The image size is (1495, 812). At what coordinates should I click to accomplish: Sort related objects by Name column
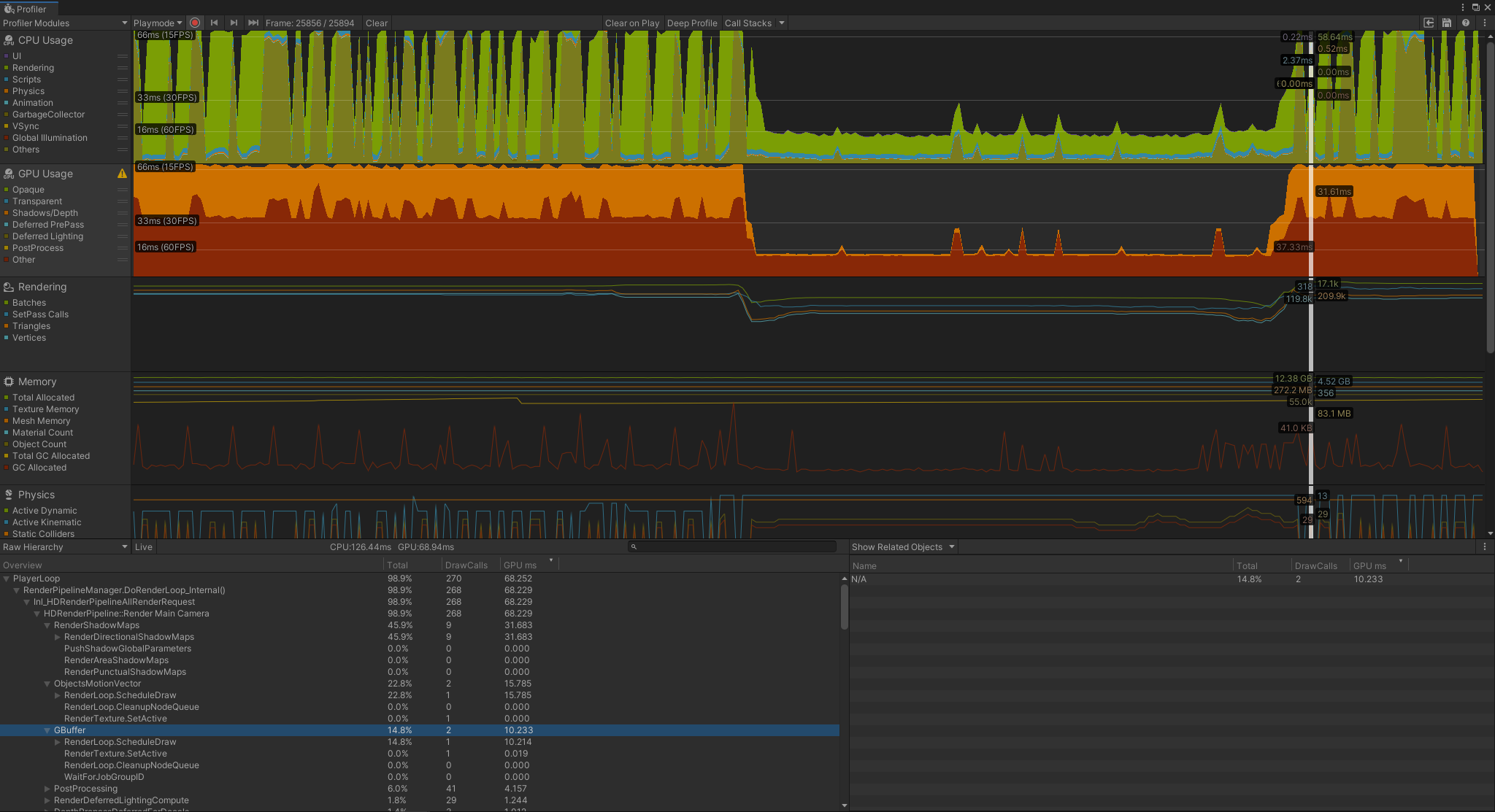(x=1041, y=565)
